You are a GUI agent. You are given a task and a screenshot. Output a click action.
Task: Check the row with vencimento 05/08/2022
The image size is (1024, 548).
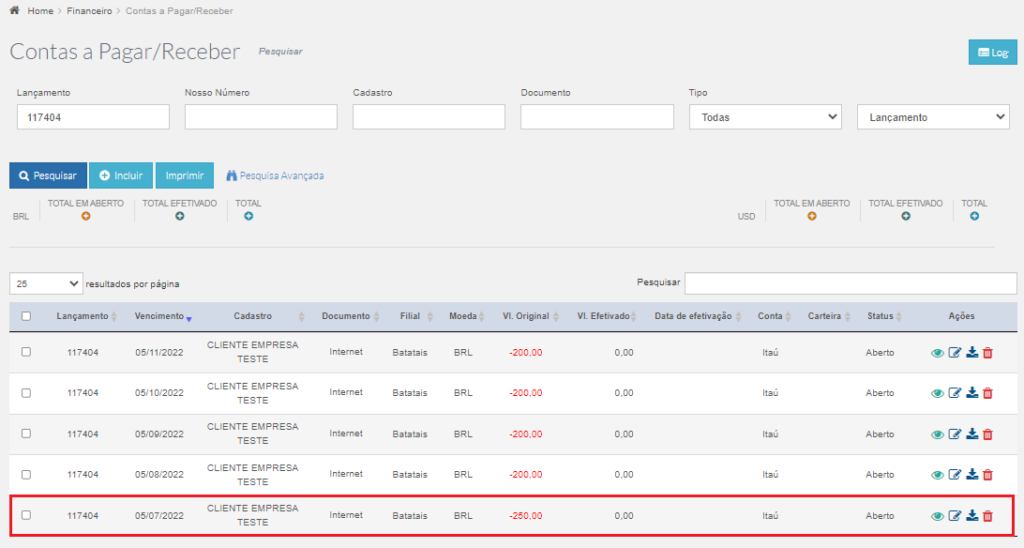tap(26, 475)
